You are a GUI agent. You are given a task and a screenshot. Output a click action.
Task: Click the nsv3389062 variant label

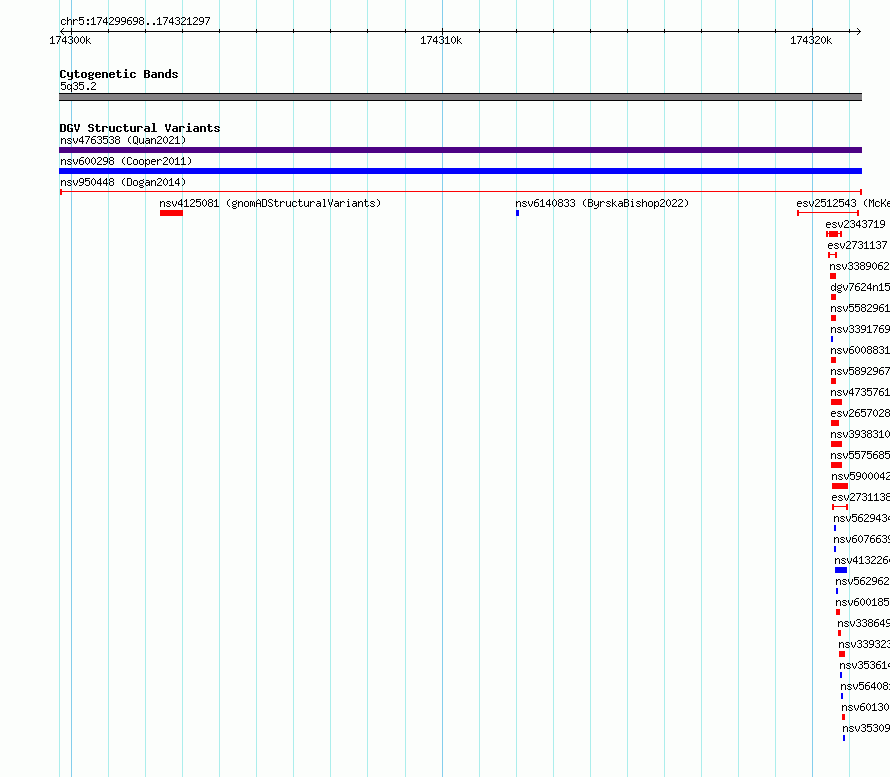coord(859,266)
